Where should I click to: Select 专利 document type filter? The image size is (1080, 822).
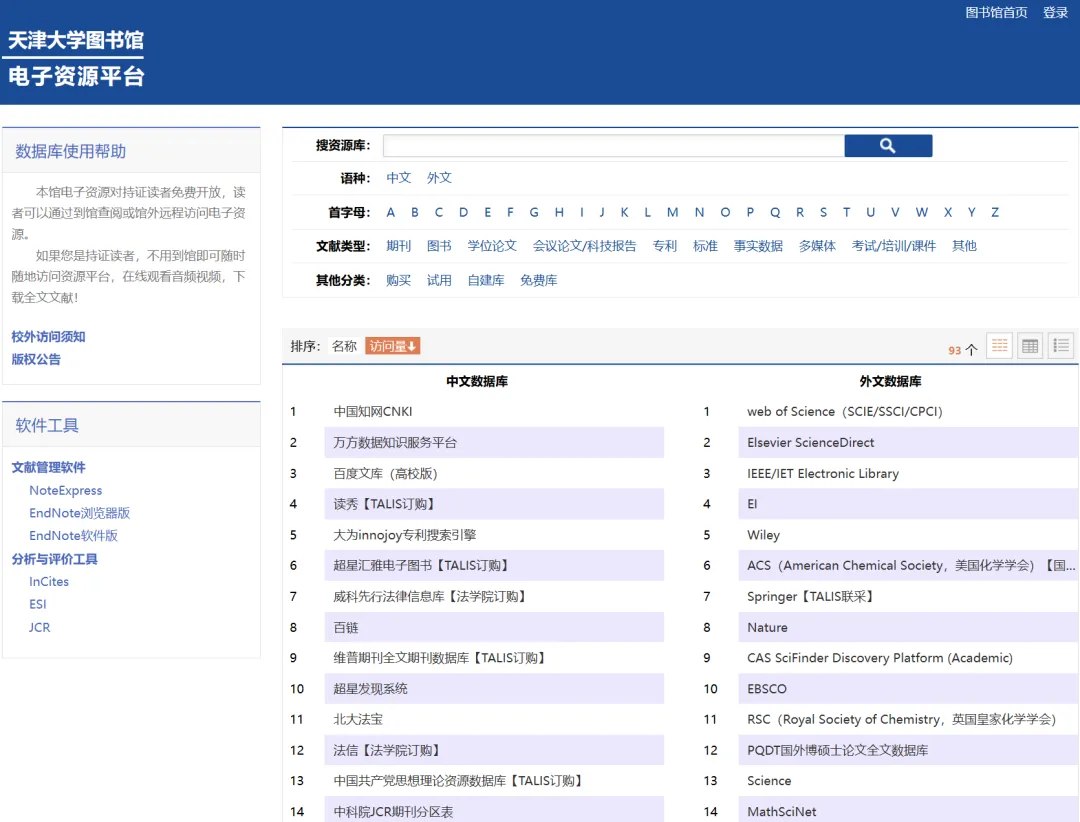click(x=665, y=246)
